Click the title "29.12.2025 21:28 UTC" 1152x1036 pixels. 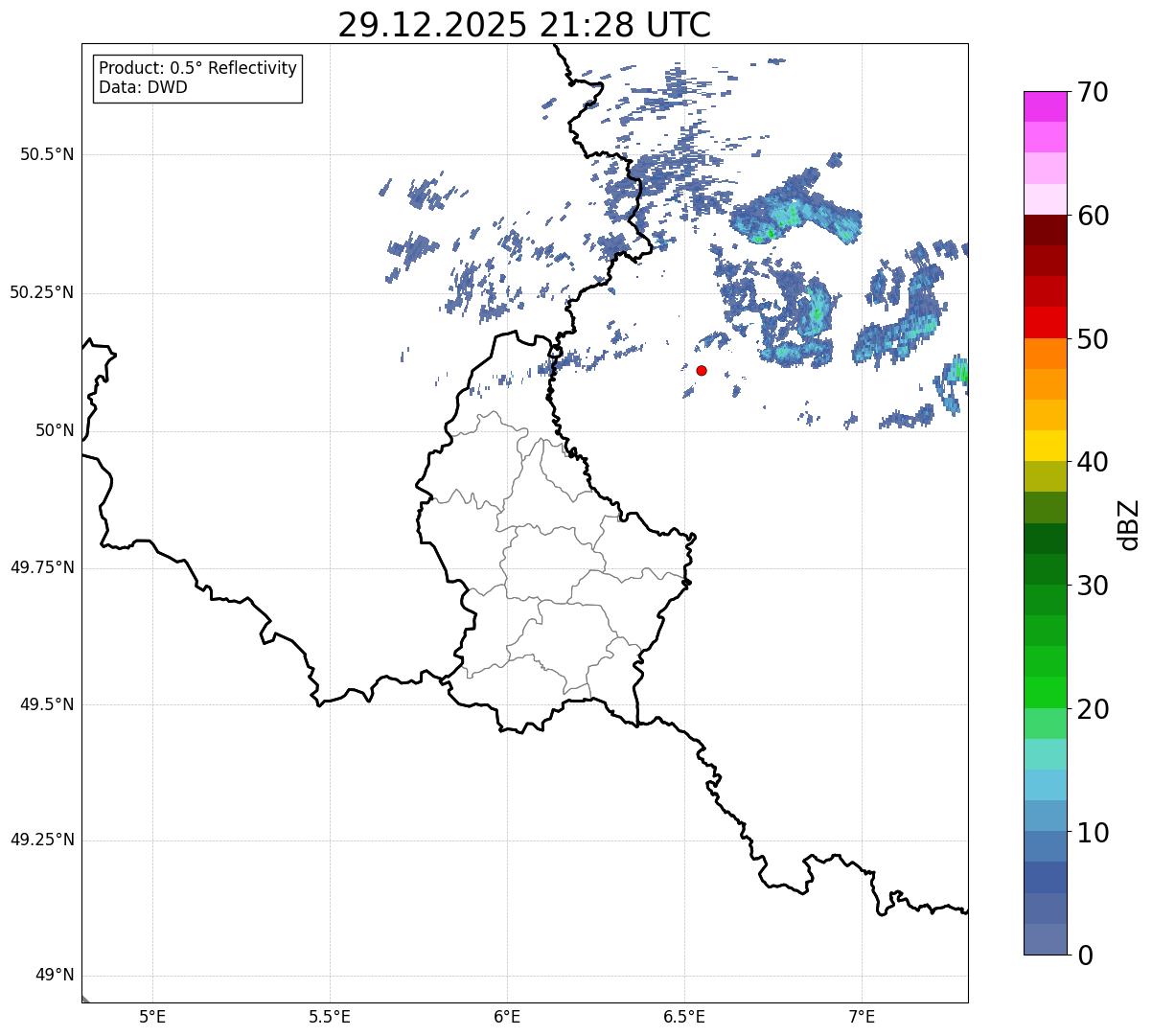[x=524, y=25]
